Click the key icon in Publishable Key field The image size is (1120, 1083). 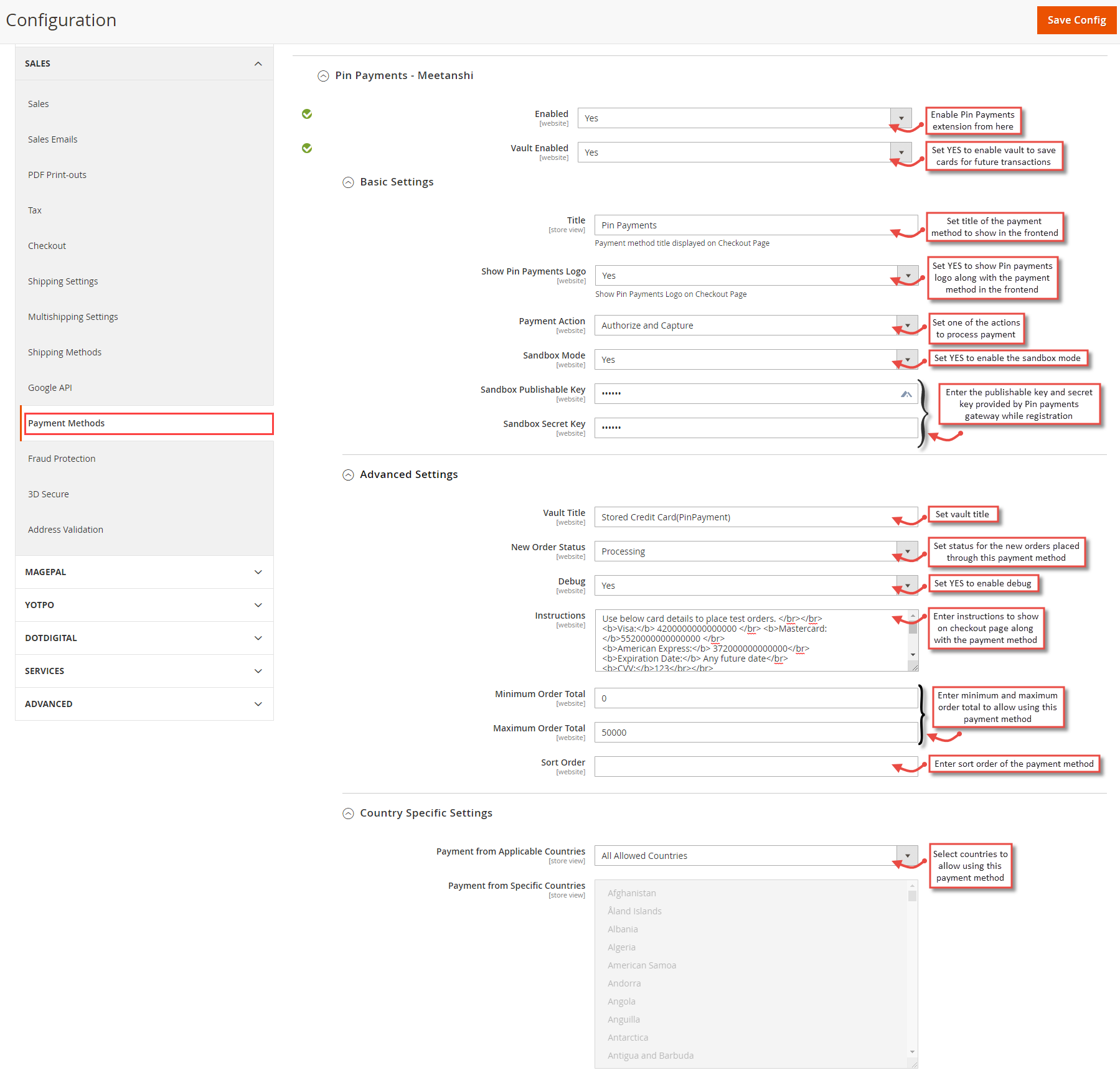click(906, 394)
